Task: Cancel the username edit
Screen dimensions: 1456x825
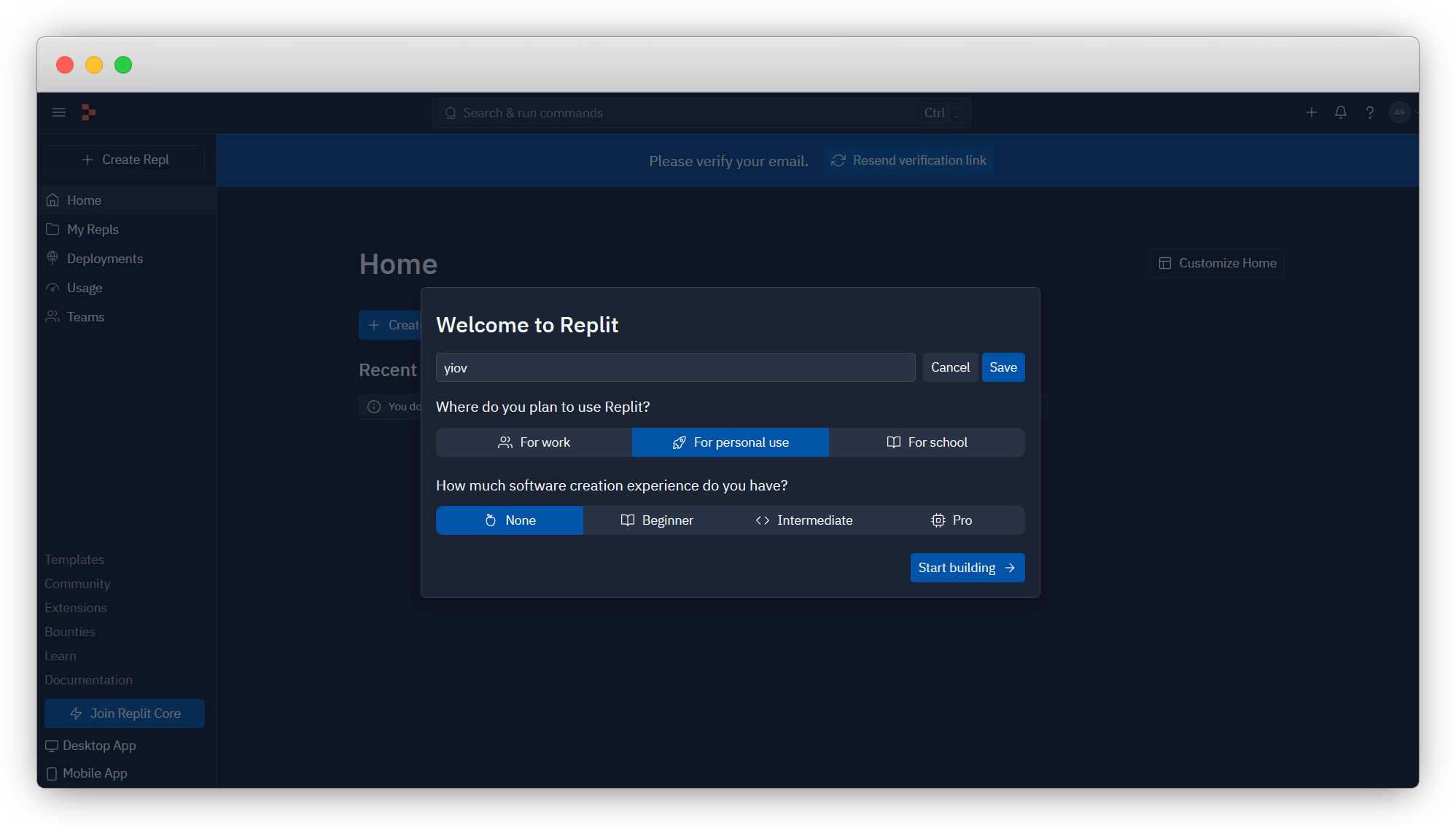Action: [x=950, y=367]
